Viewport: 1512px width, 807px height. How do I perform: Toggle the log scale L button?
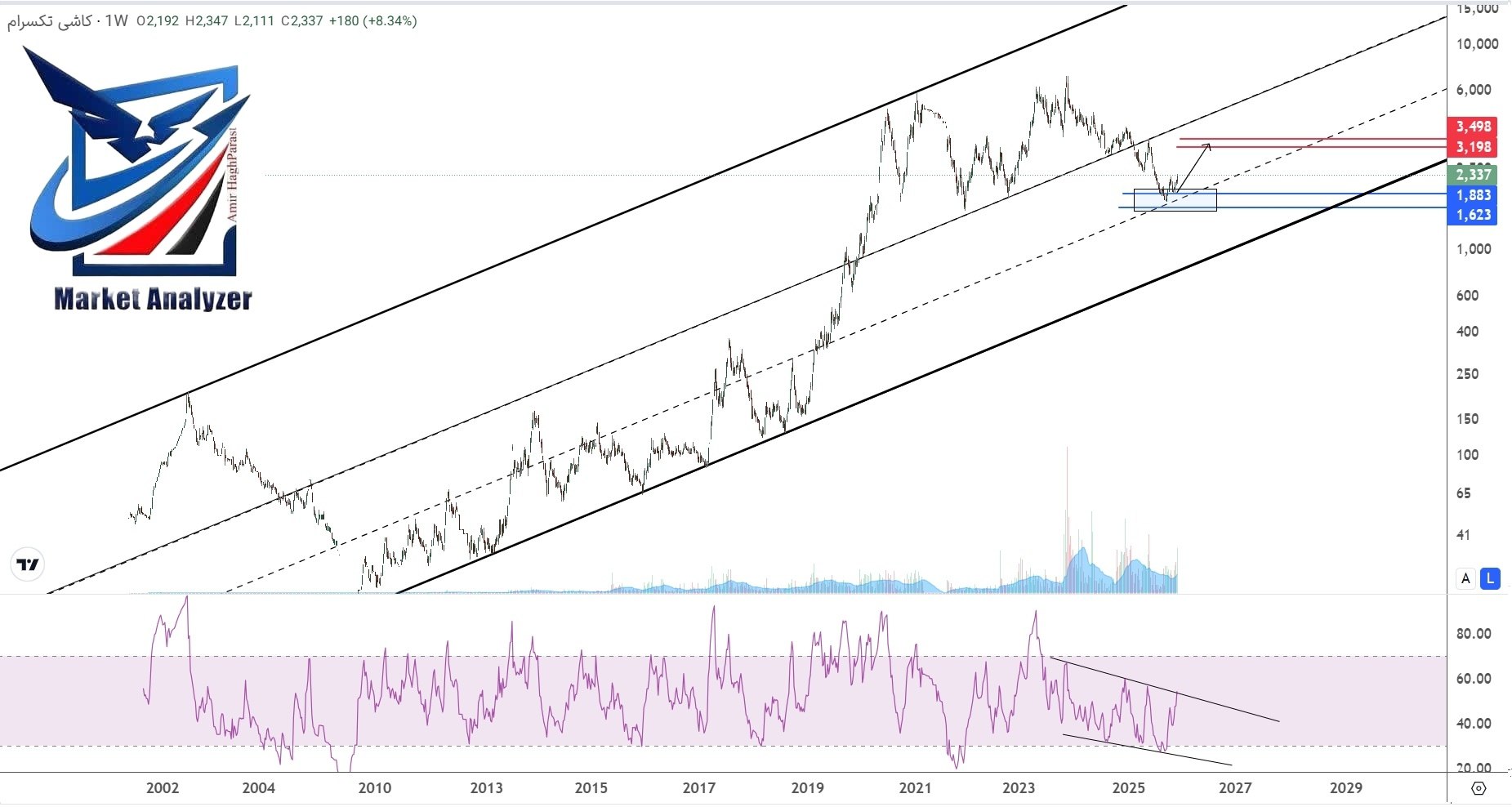(1490, 578)
